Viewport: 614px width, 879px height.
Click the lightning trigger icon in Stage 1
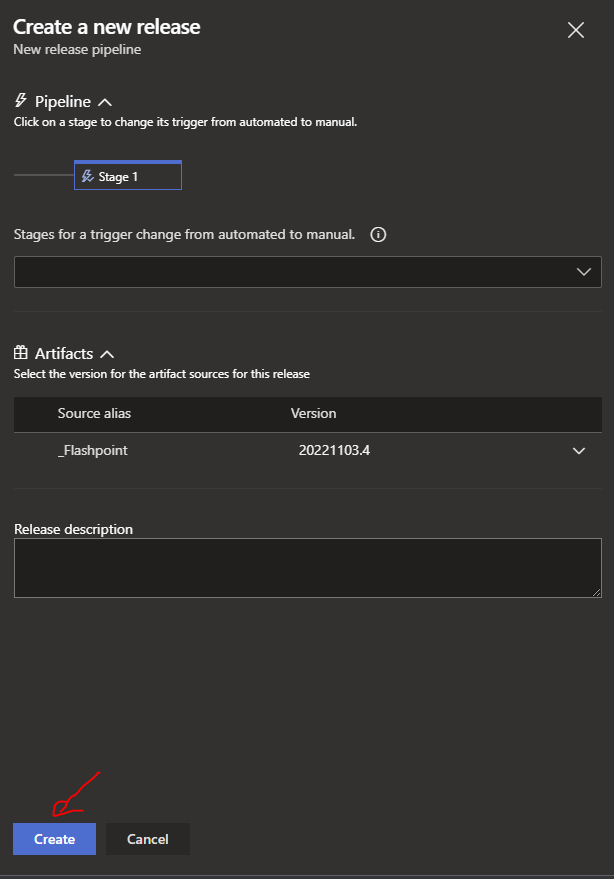(x=87, y=177)
